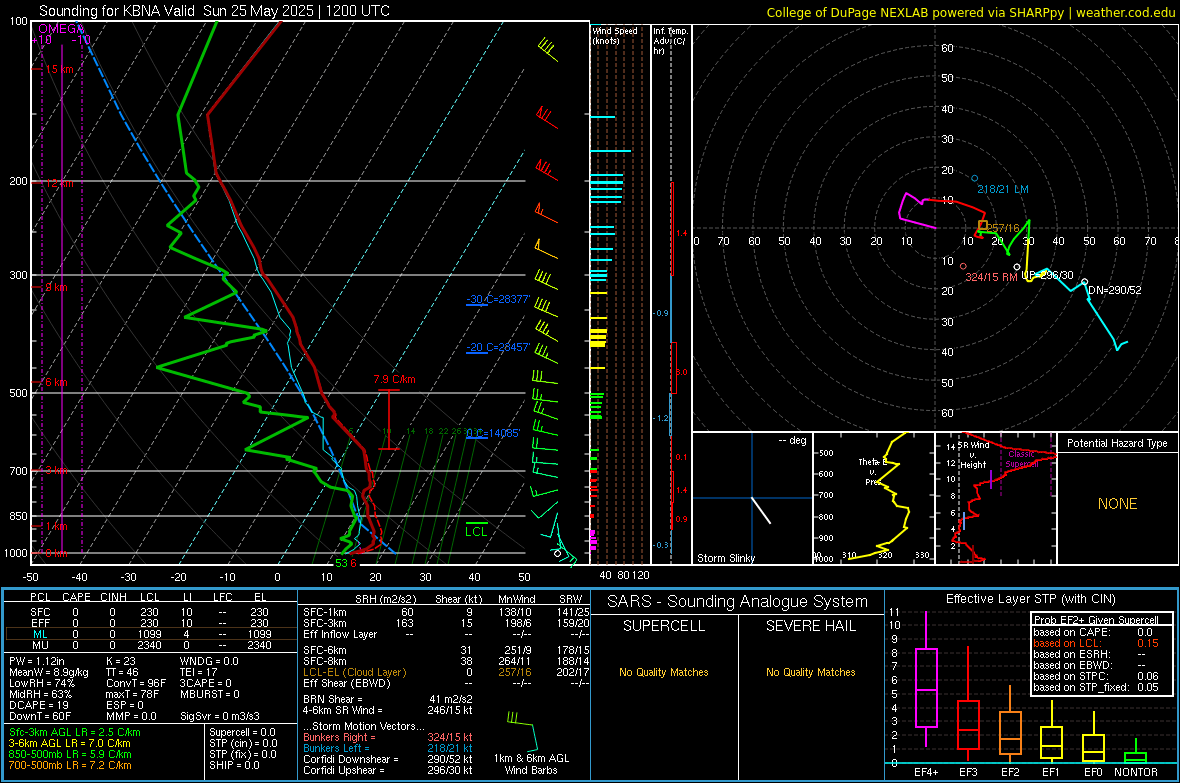Click the K = 23 index value
The height and width of the screenshot is (783, 1180).
pos(120,661)
